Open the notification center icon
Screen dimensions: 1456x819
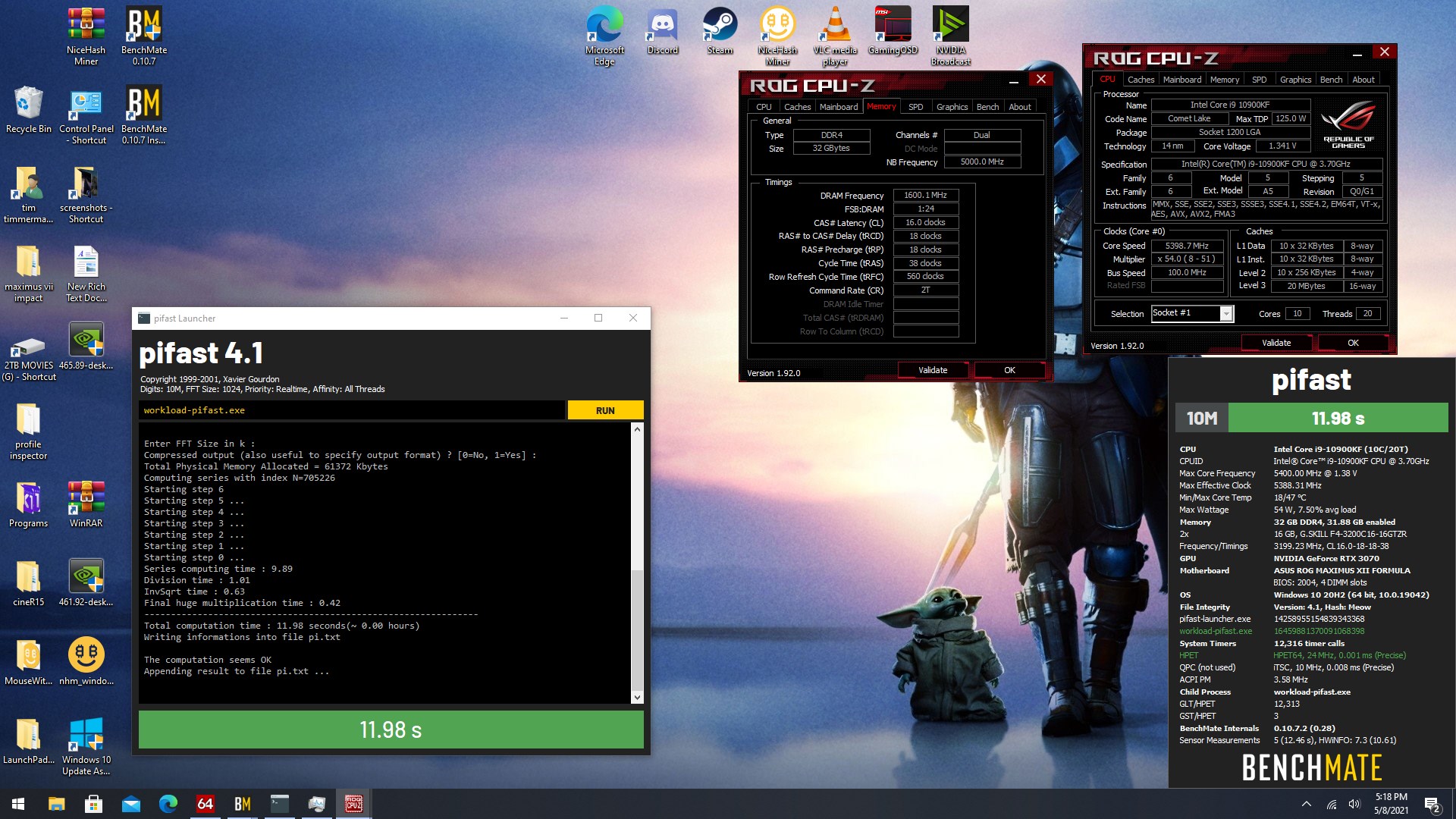[1432, 804]
